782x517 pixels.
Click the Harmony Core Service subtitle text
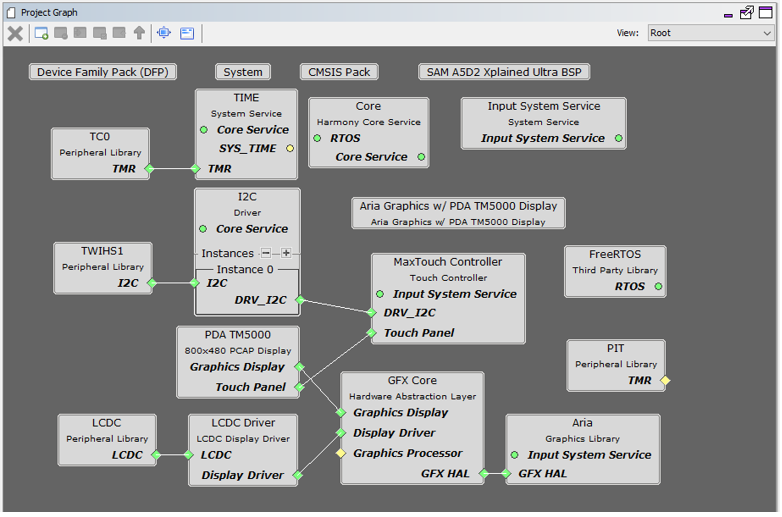(369, 122)
